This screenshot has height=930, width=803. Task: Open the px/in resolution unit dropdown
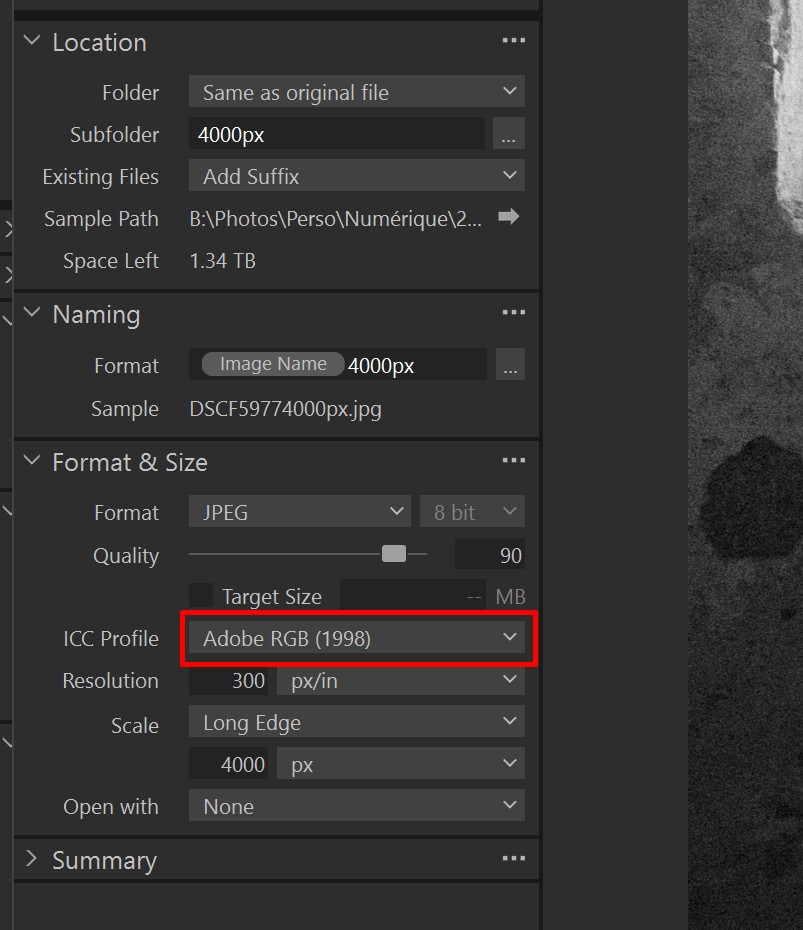401,680
